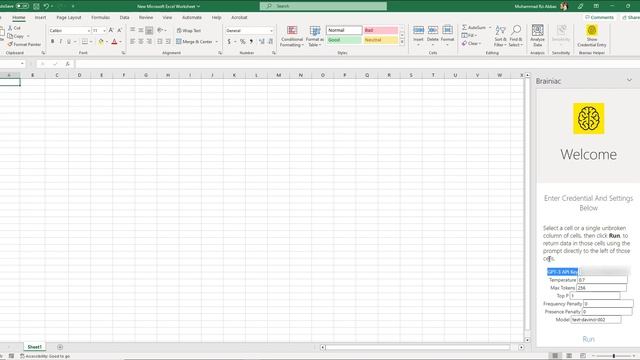Viewport: 640px width, 360px height.
Task: Open the General number format dropdown
Action: (271, 31)
